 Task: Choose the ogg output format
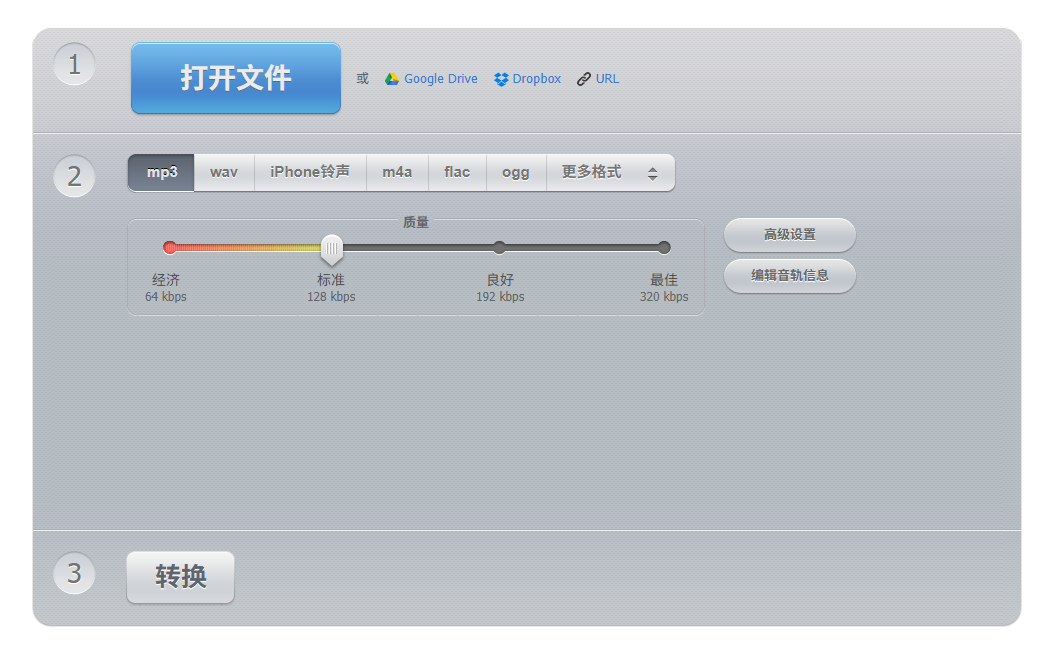point(516,172)
